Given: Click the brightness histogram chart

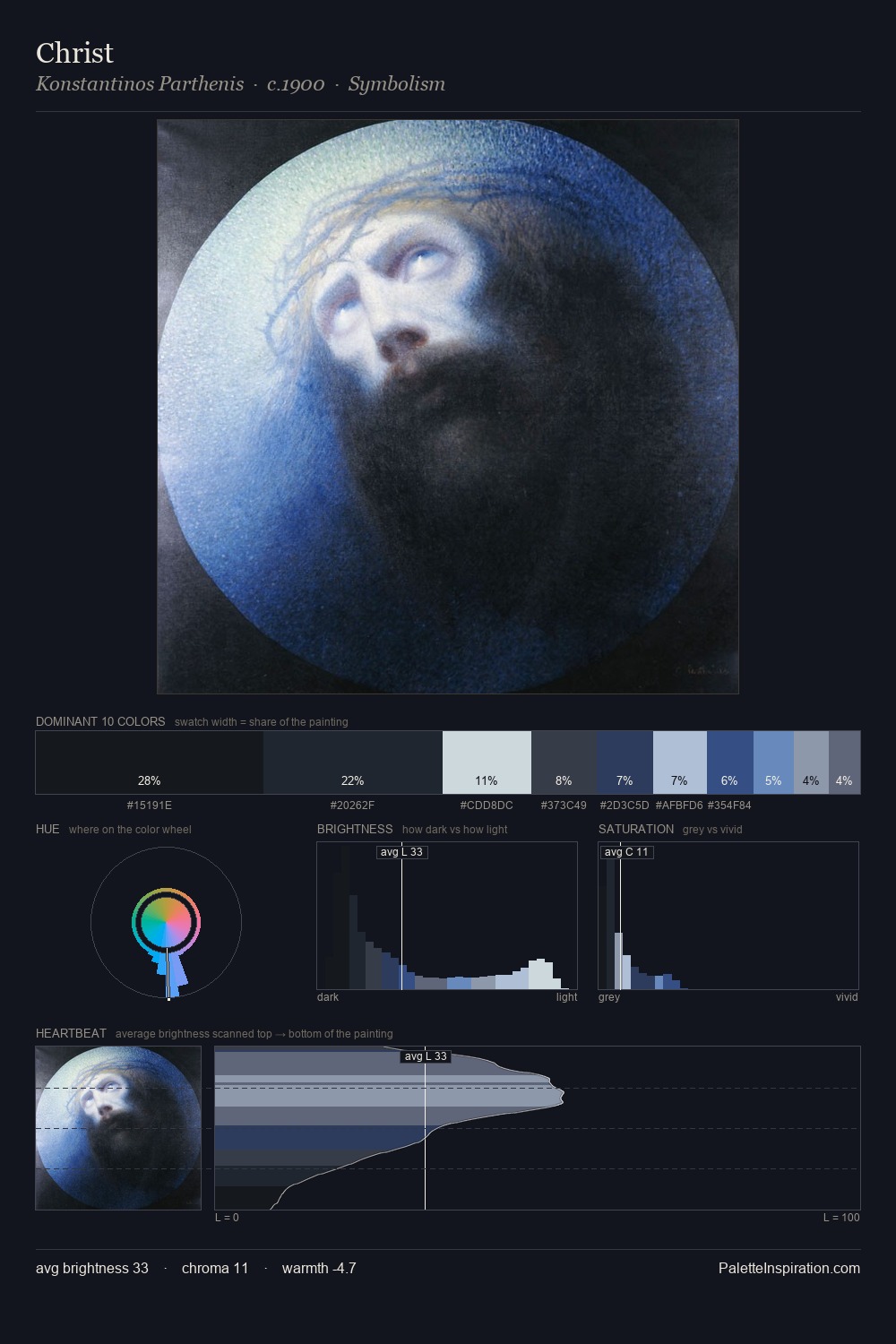Looking at the screenshot, I should click(x=447, y=916).
